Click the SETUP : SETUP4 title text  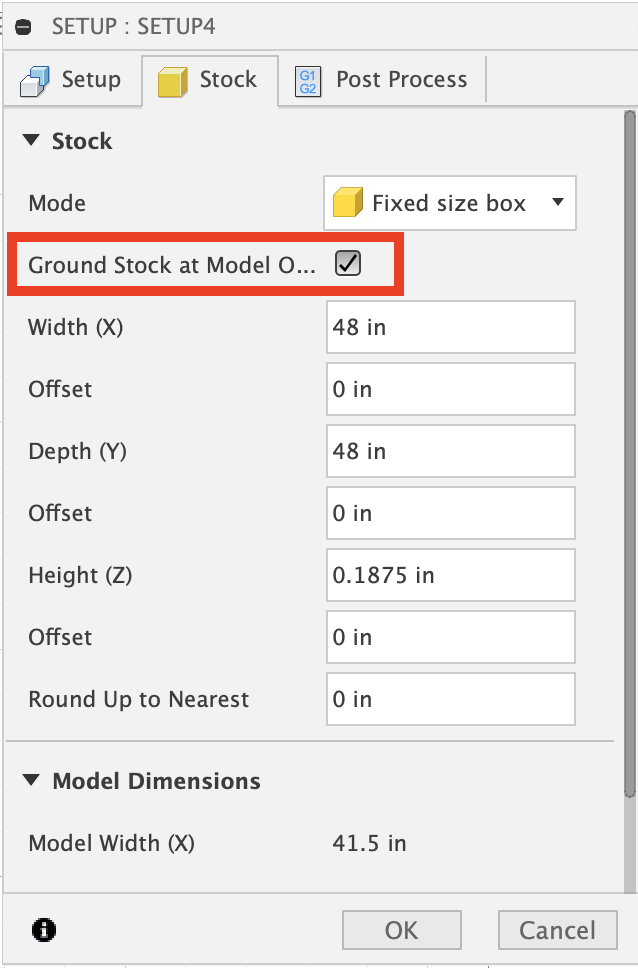click(x=133, y=27)
